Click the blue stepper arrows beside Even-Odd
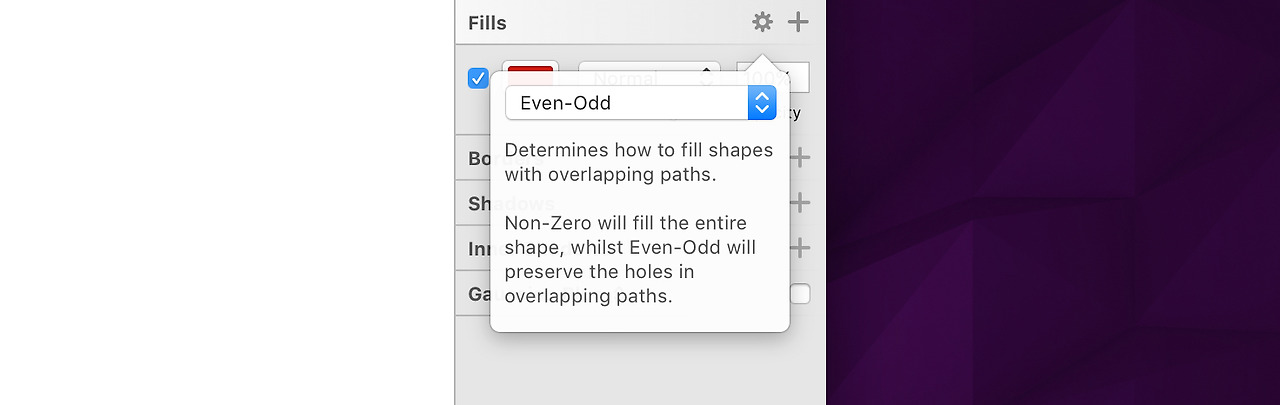Image resolution: width=1280 pixels, height=405 pixels. pos(762,103)
